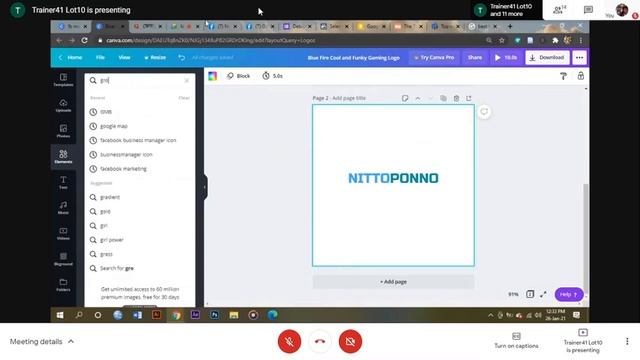Open the 5.0s page timing setting

272,76
